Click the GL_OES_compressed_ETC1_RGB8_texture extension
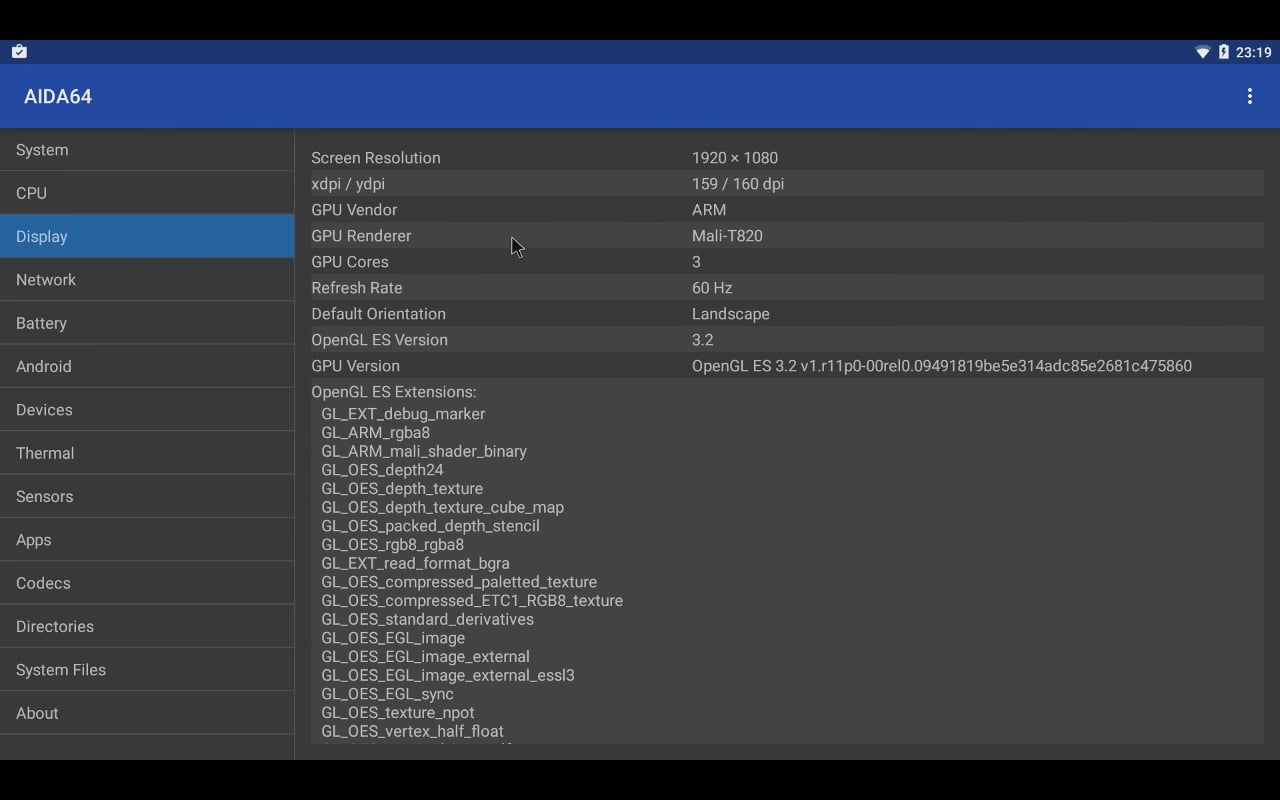Screen dimensions: 1280x800 (472, 601)
